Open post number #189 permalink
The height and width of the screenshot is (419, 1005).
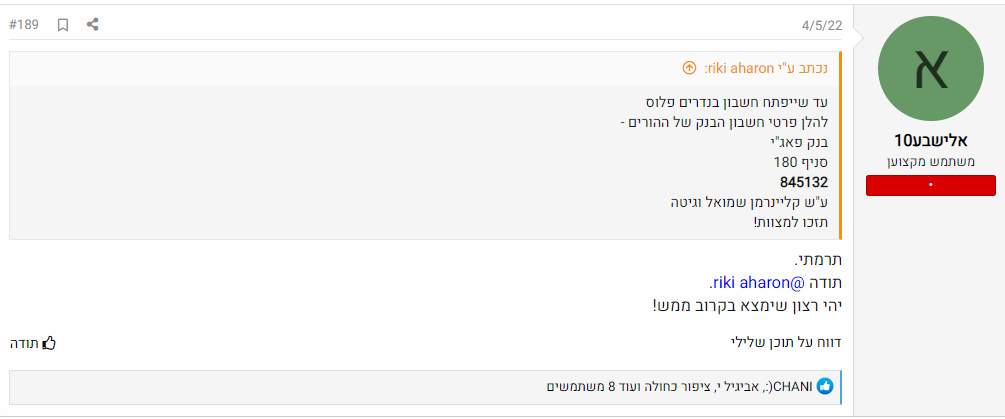coord(24,24)
